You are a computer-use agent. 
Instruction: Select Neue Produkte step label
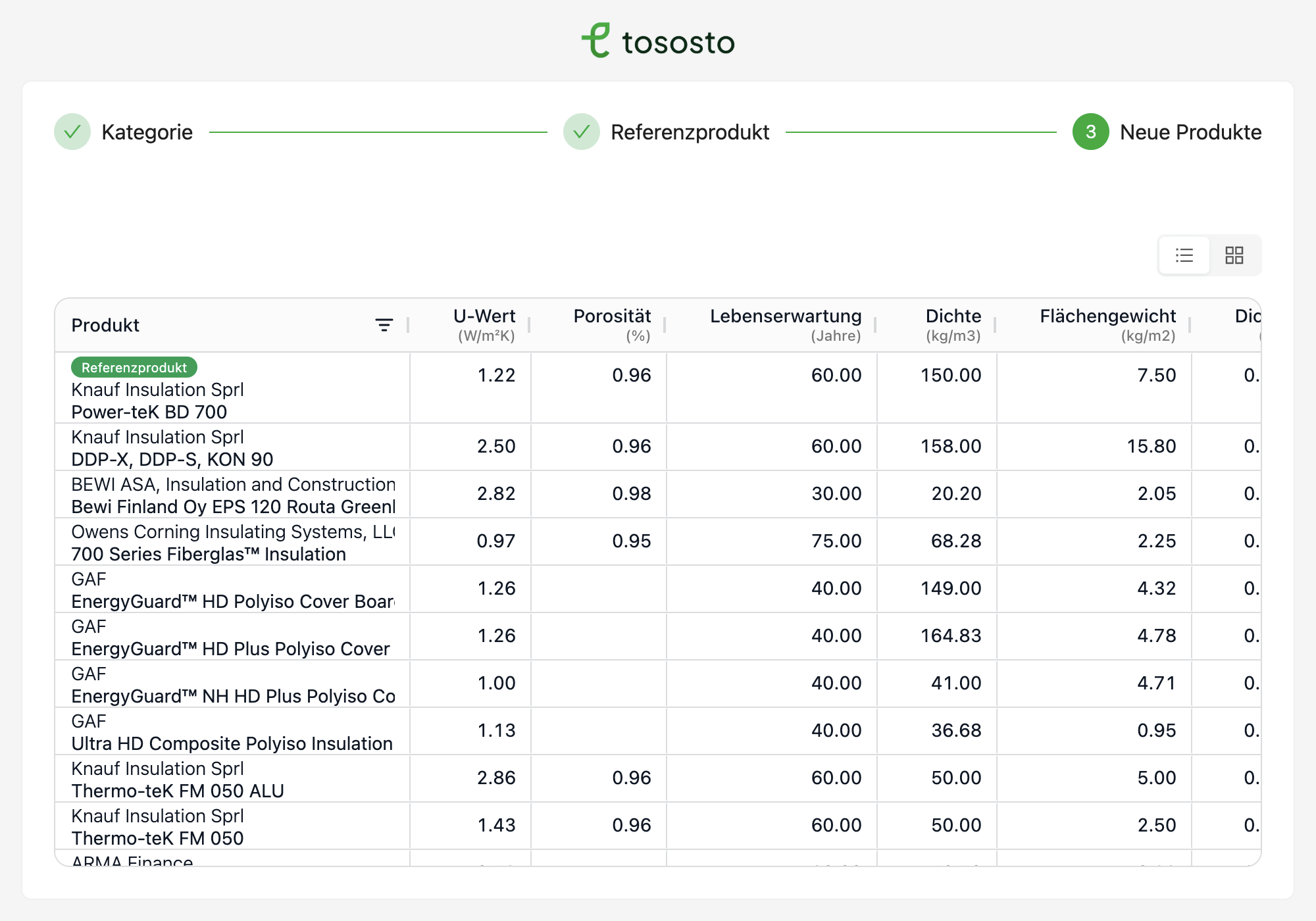[x=1190, y=132]
